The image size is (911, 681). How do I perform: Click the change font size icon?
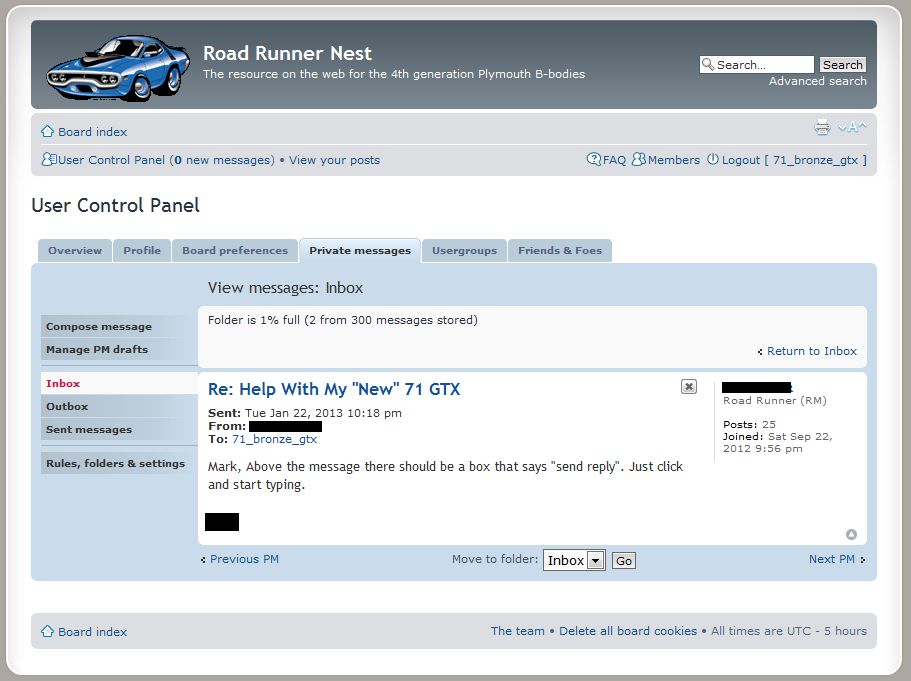(852, 128)
